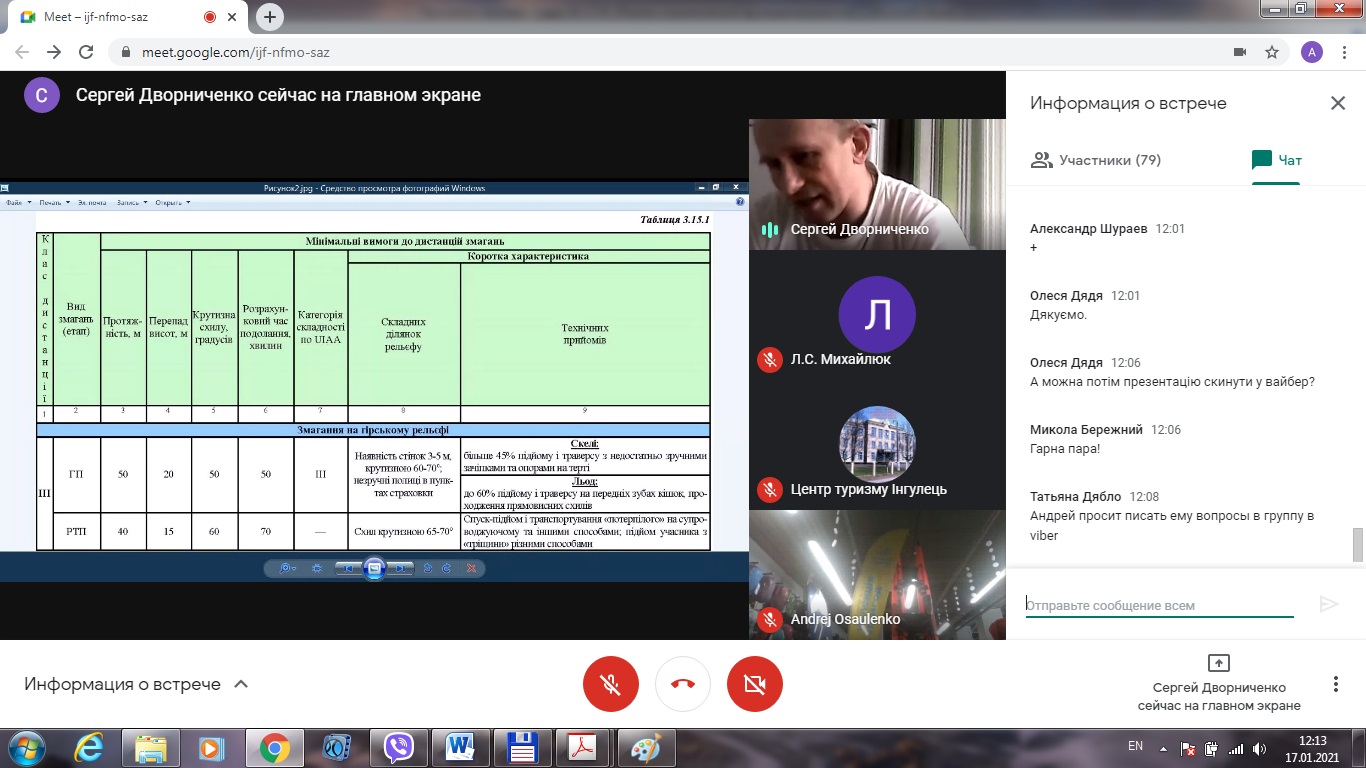Select Л.С. Михайлюк participant tile

[x=877, y=315]
